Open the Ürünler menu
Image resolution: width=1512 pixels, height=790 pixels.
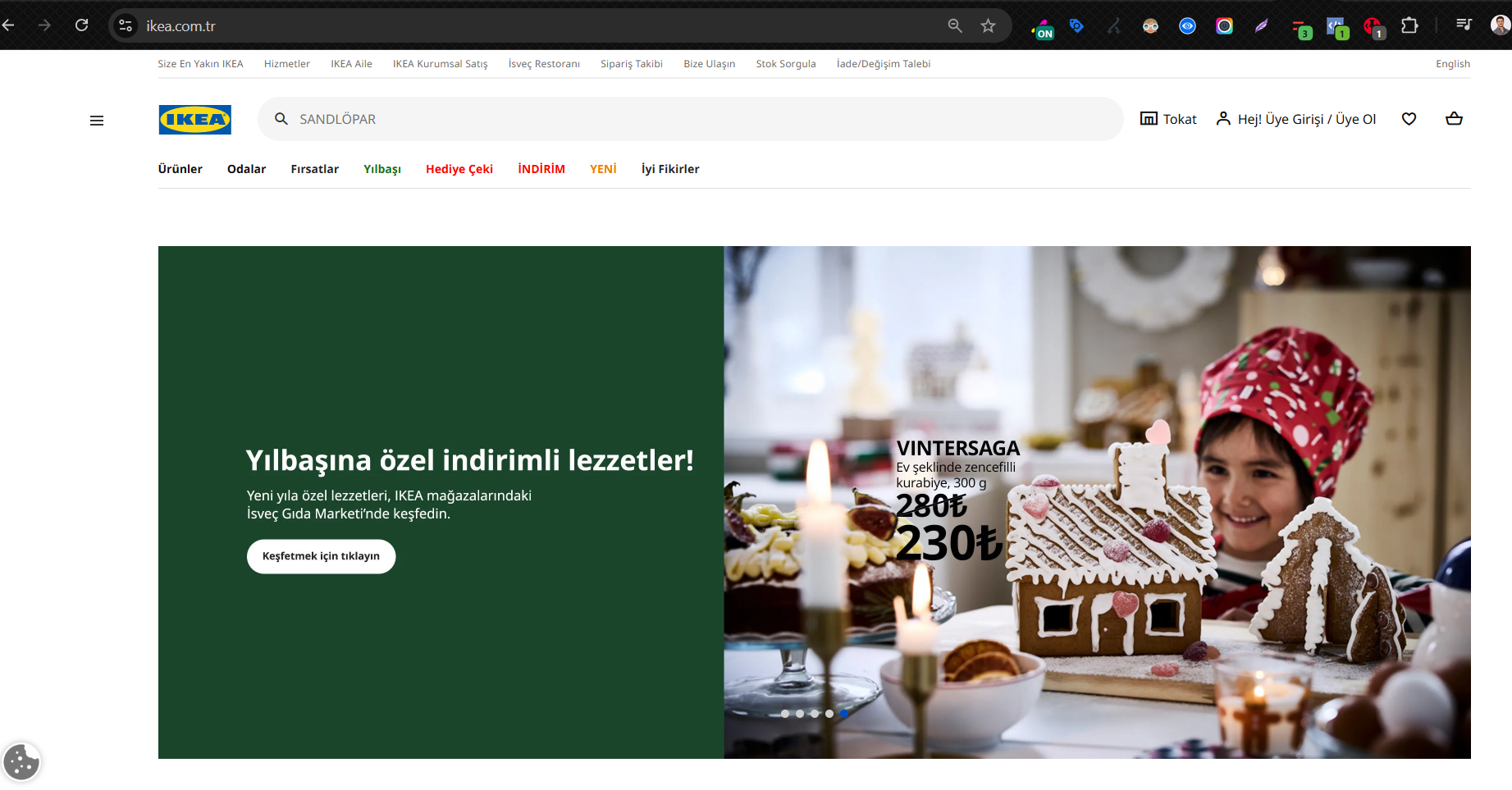(180, 169)
